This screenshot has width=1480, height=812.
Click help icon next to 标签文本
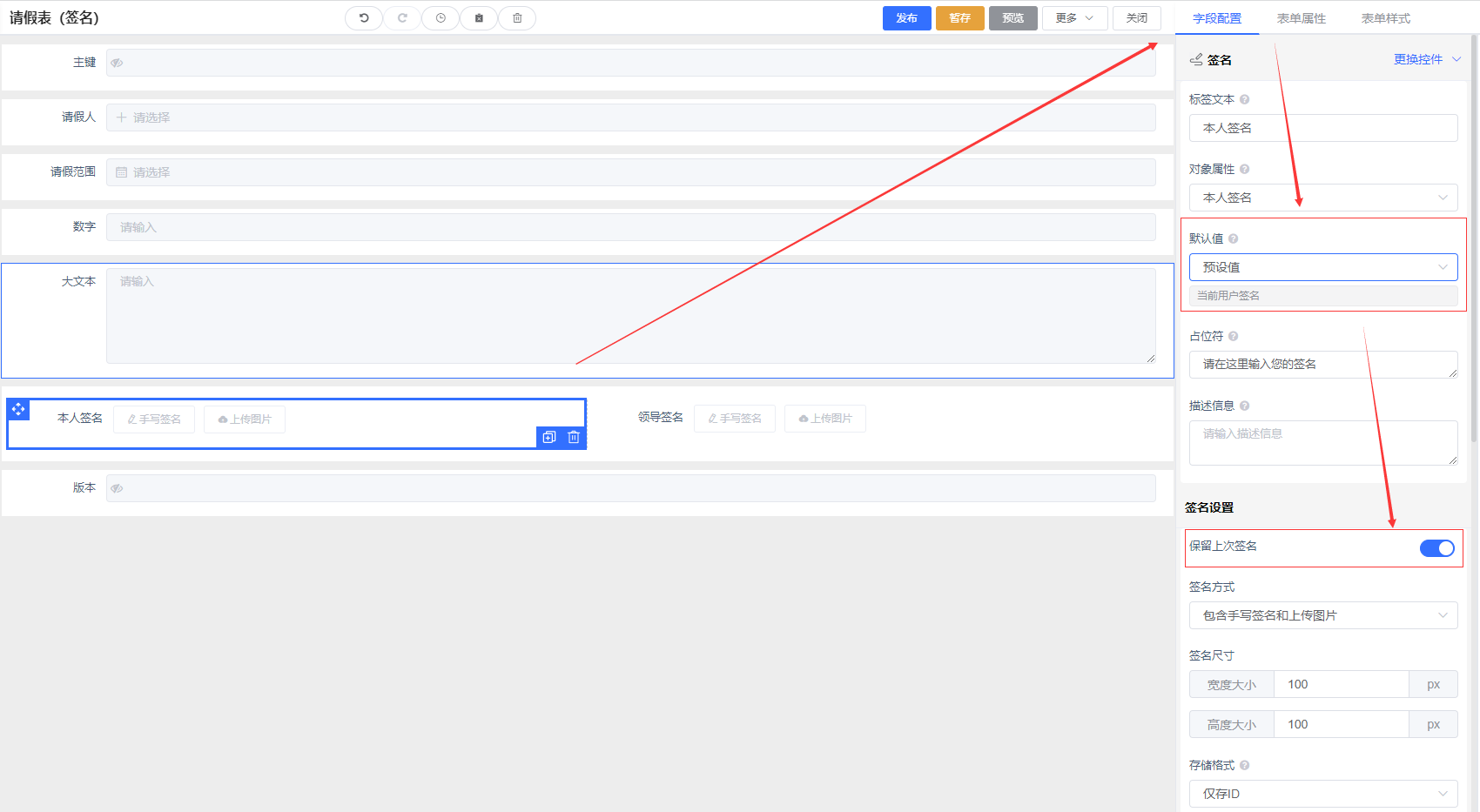(x=1245, y=100)
